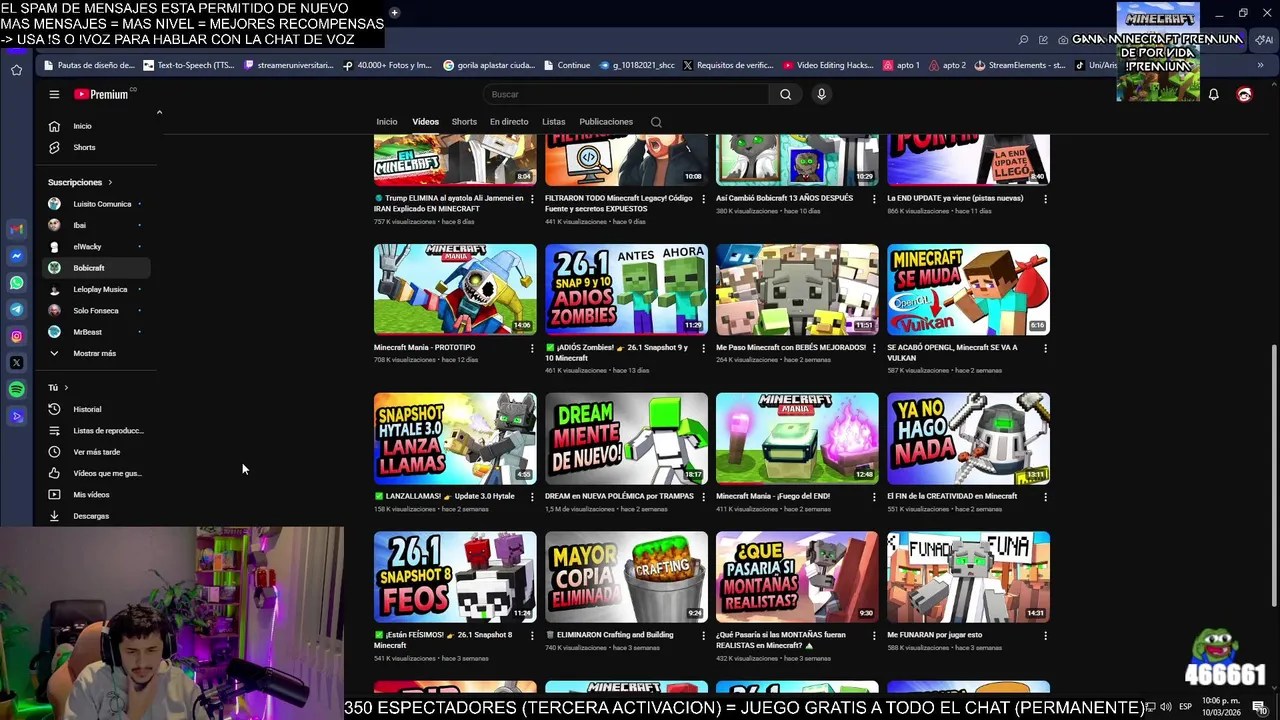Click the Buscar search field
Viewport: 1280px width, 720px height.
[626, 94]
